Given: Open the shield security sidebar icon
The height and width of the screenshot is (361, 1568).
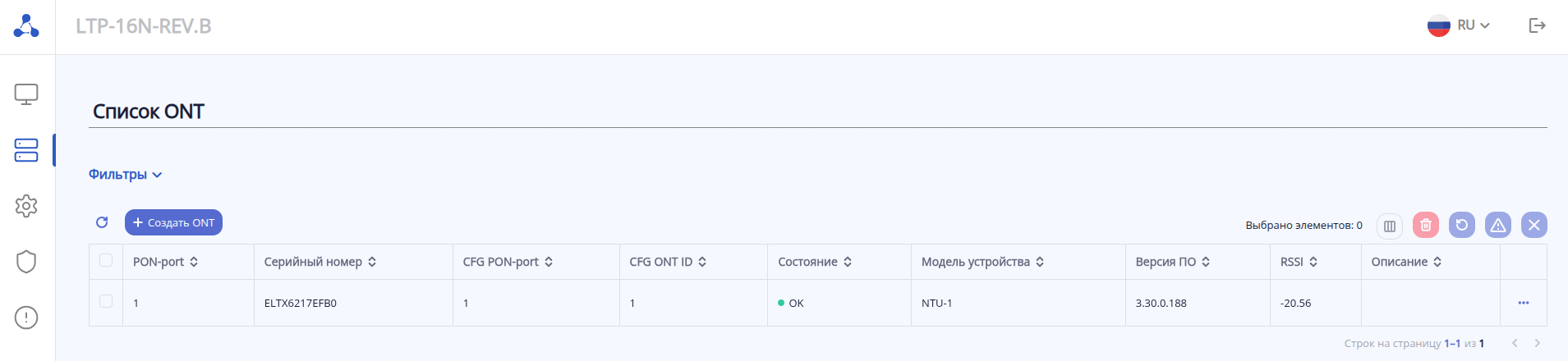Looking at the screenshot, I should click(26, 262).
